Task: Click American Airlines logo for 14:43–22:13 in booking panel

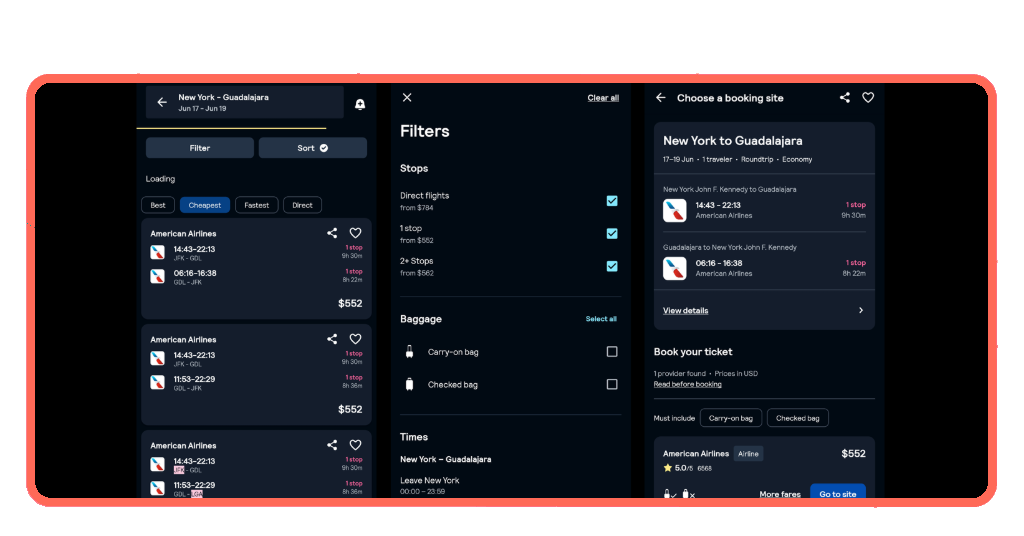Action: (x=675, y=210)
